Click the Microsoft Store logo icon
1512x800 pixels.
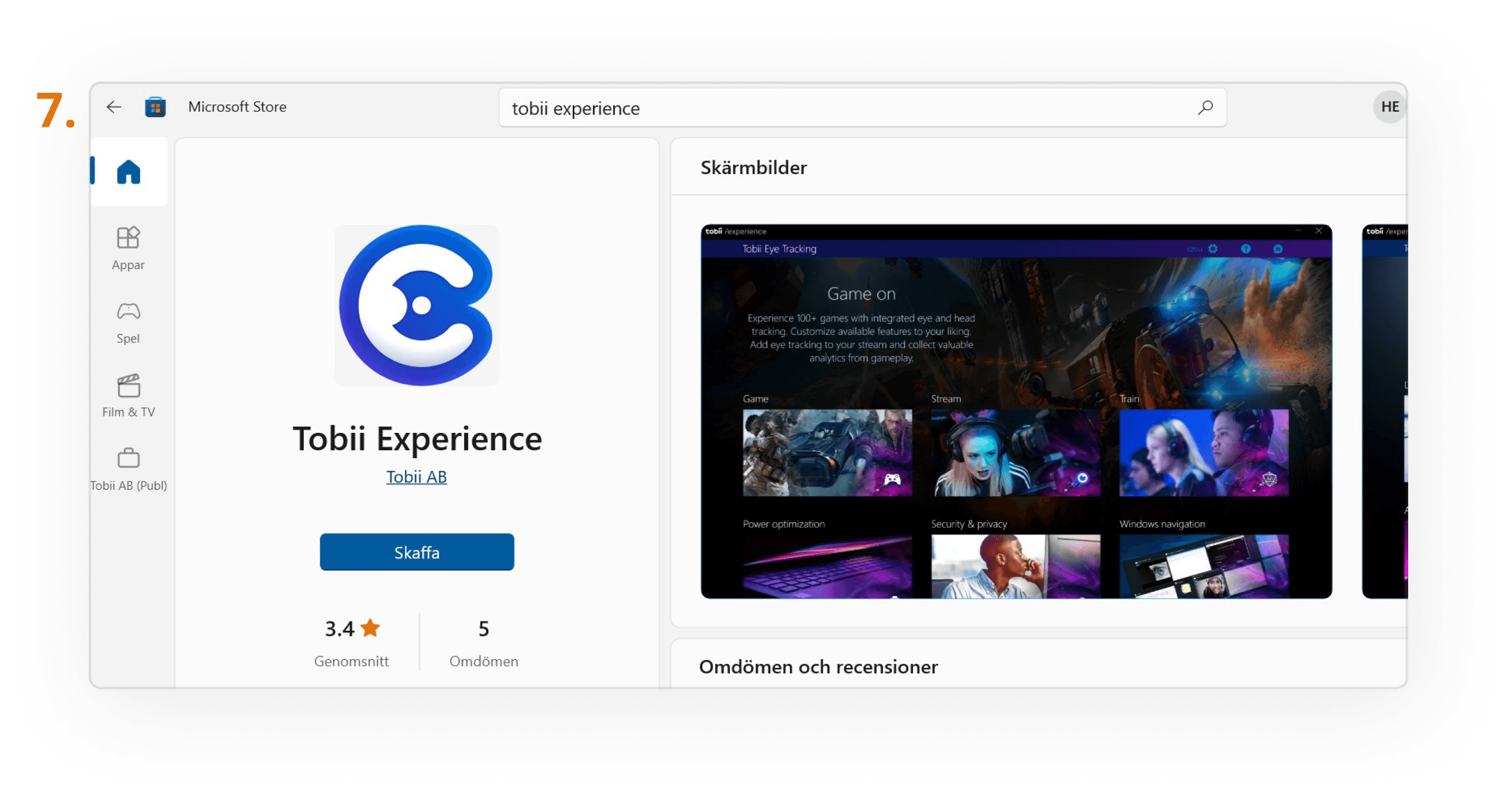click(155, 107)
